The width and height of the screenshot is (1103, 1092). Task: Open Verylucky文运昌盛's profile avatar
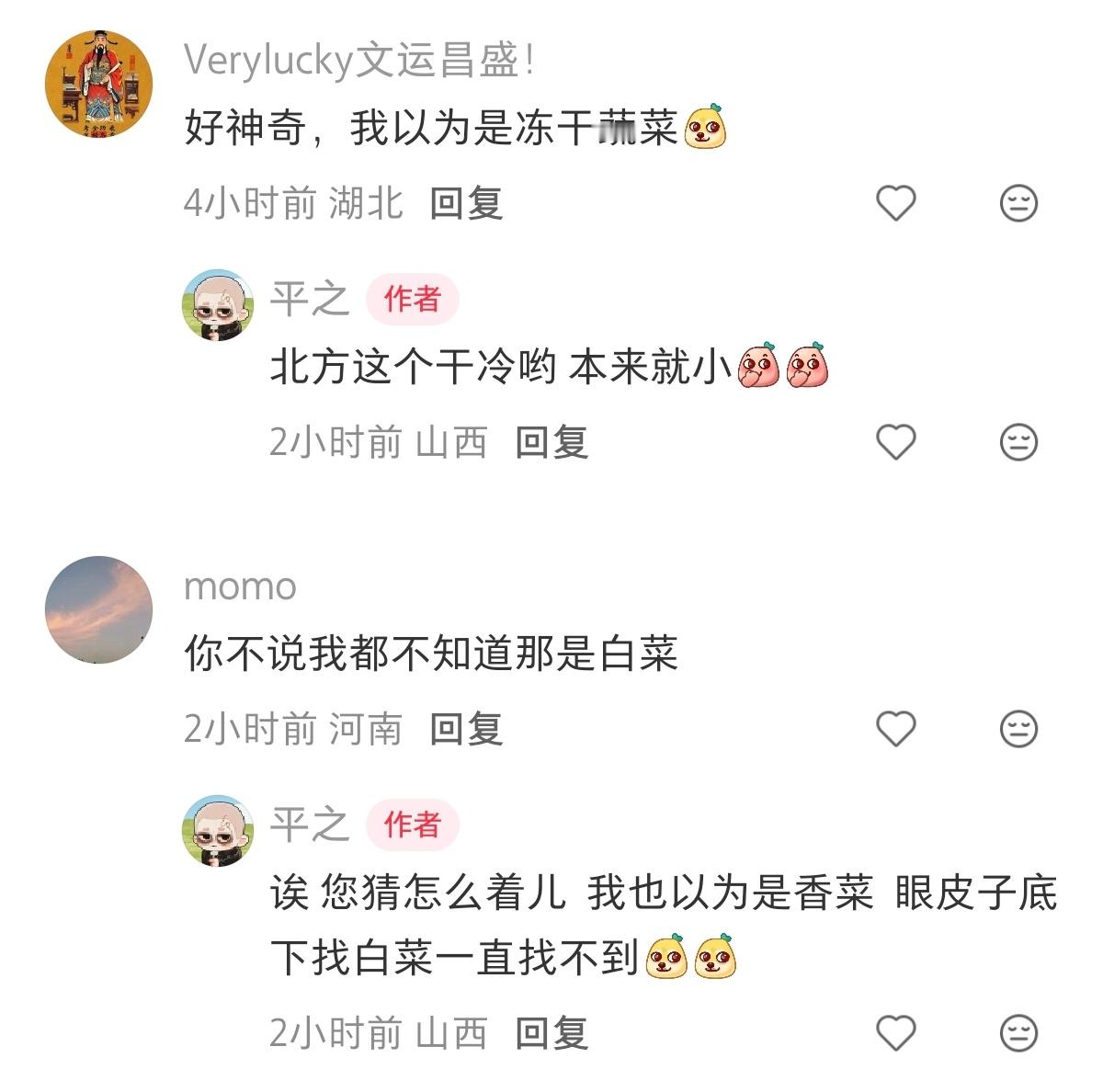[x=98, y=83]
